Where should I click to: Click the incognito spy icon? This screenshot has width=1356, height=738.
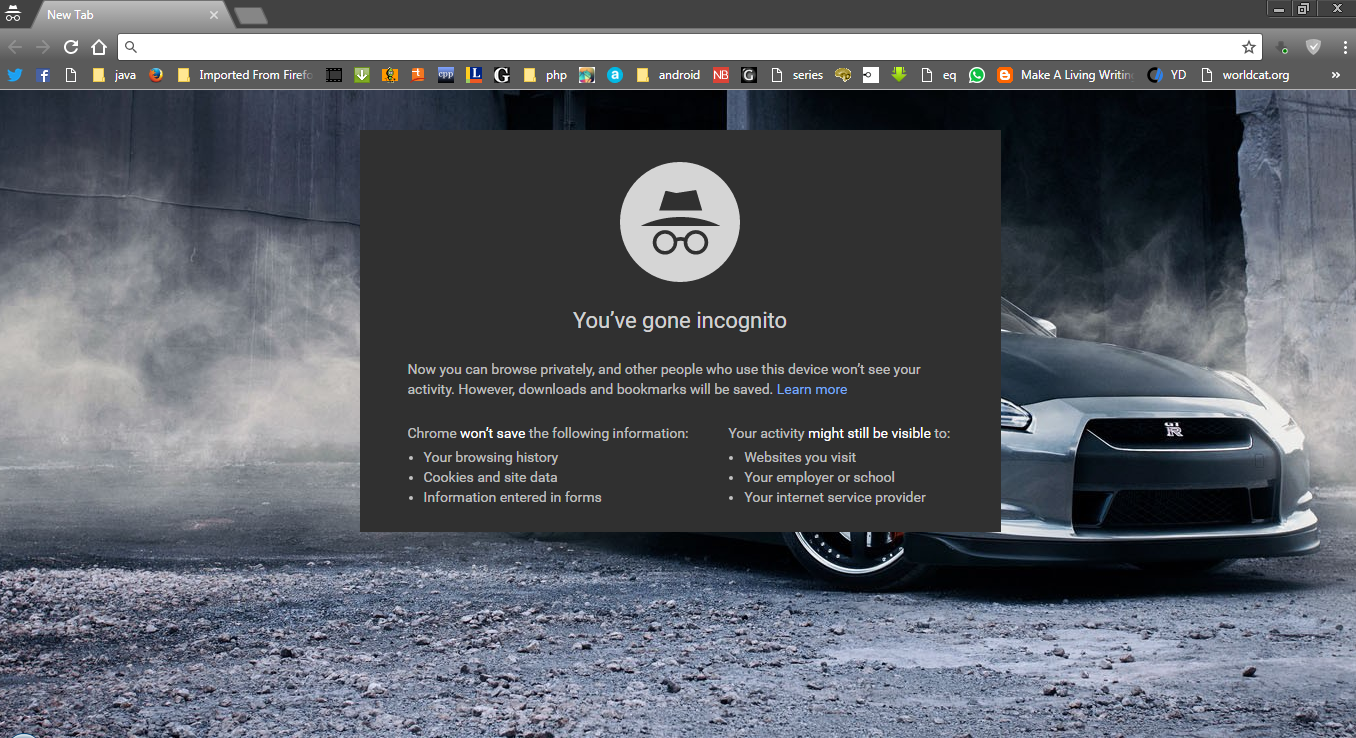680,221
